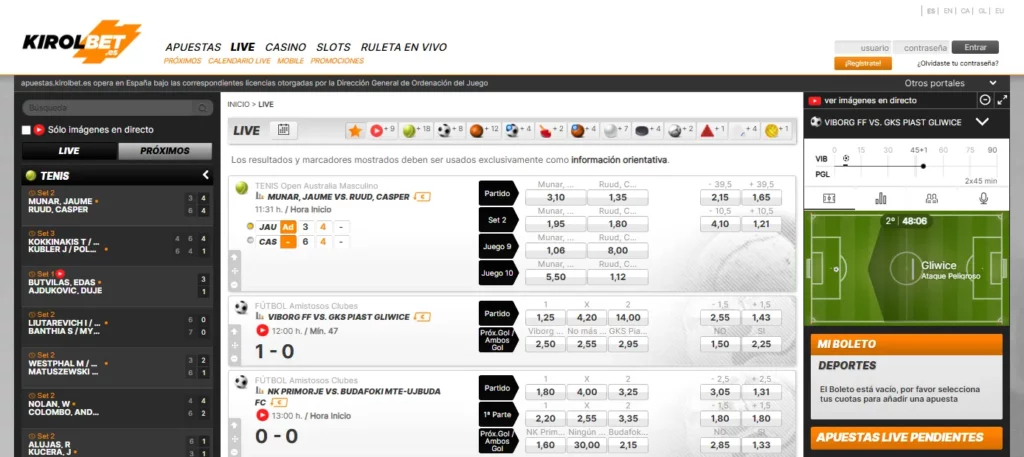Image resolution: width=1024 pixels, height=457 pixels.
Task: Click the Búsqueda search field
Action: pyautogui.click(x=108, y=108)
